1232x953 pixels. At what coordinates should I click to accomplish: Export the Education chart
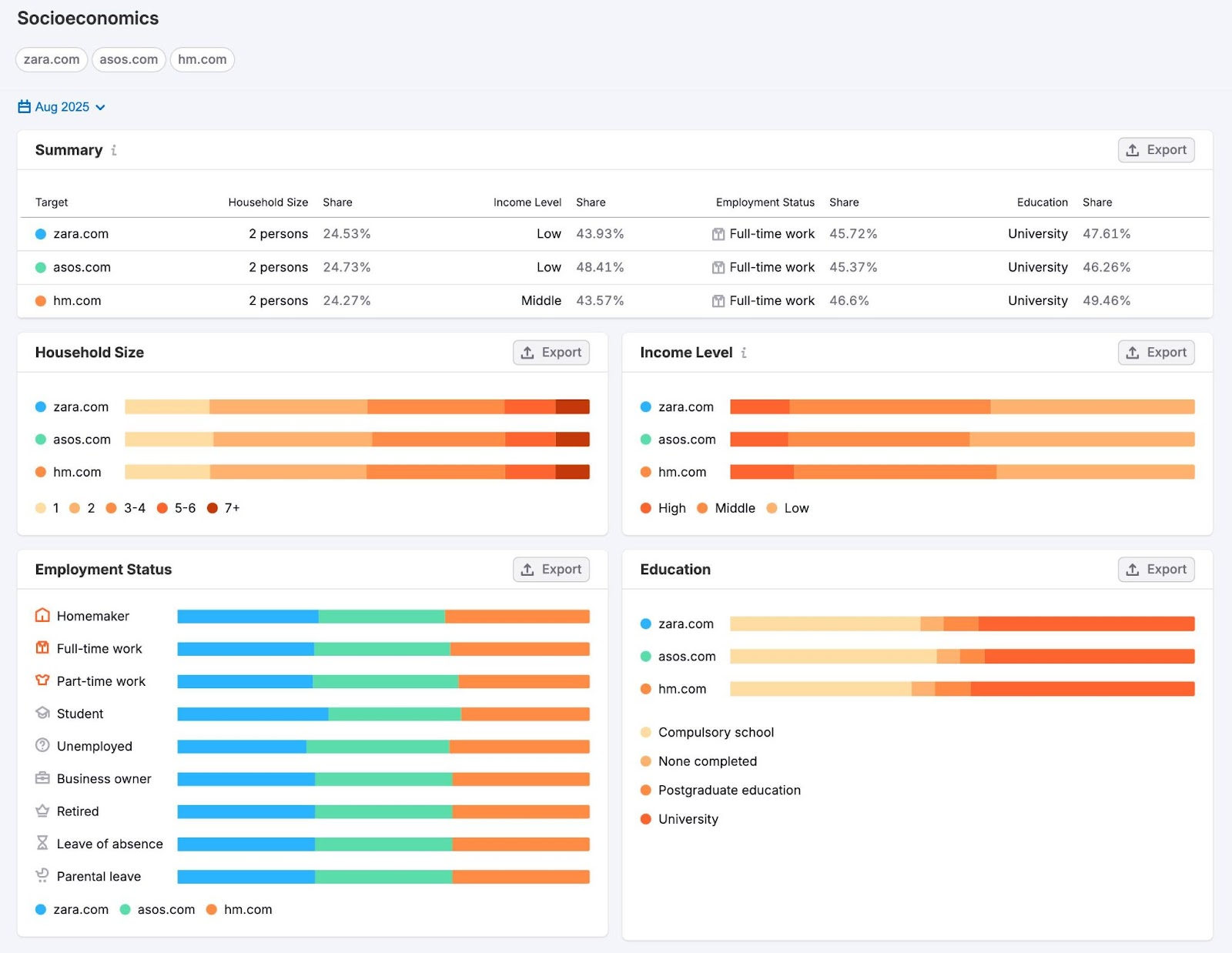coord(1156,570)
